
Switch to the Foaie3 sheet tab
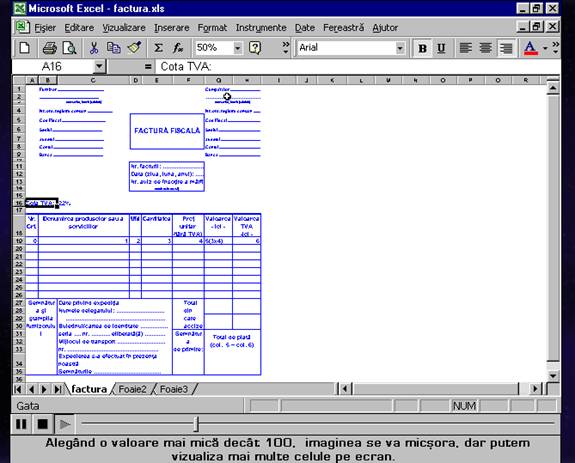point(174,389)
